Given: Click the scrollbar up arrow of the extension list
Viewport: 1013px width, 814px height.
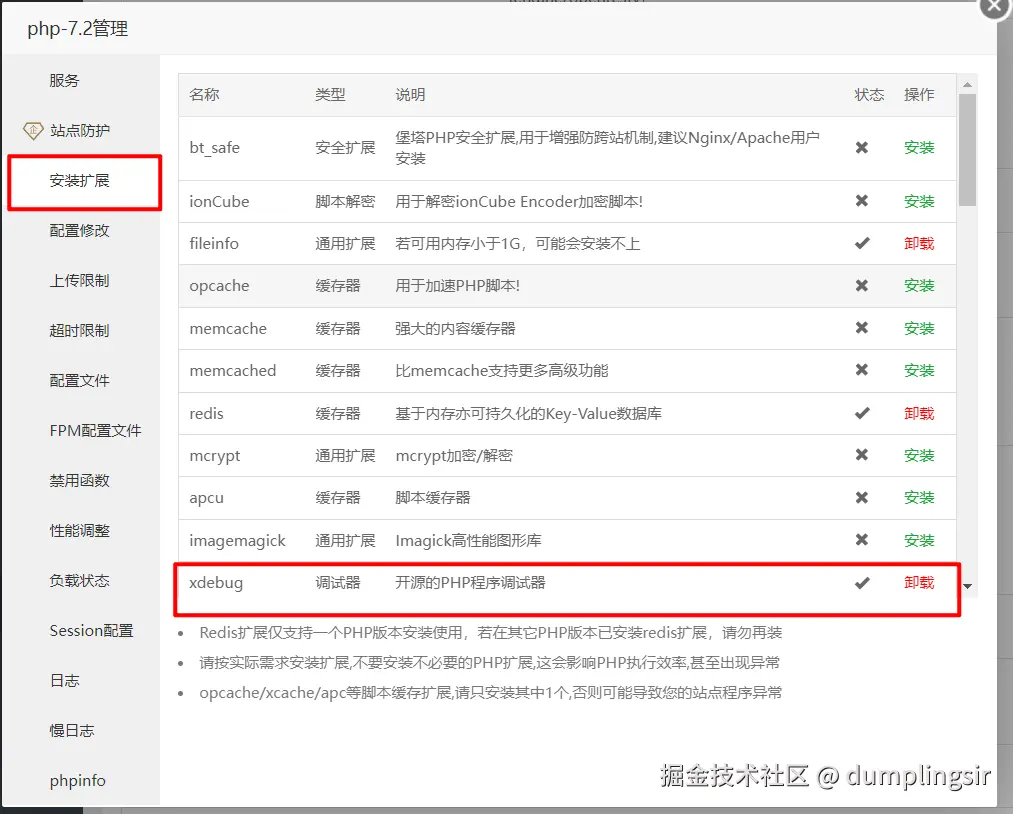Looking at the screenshot, I should (x=967, y=85).
